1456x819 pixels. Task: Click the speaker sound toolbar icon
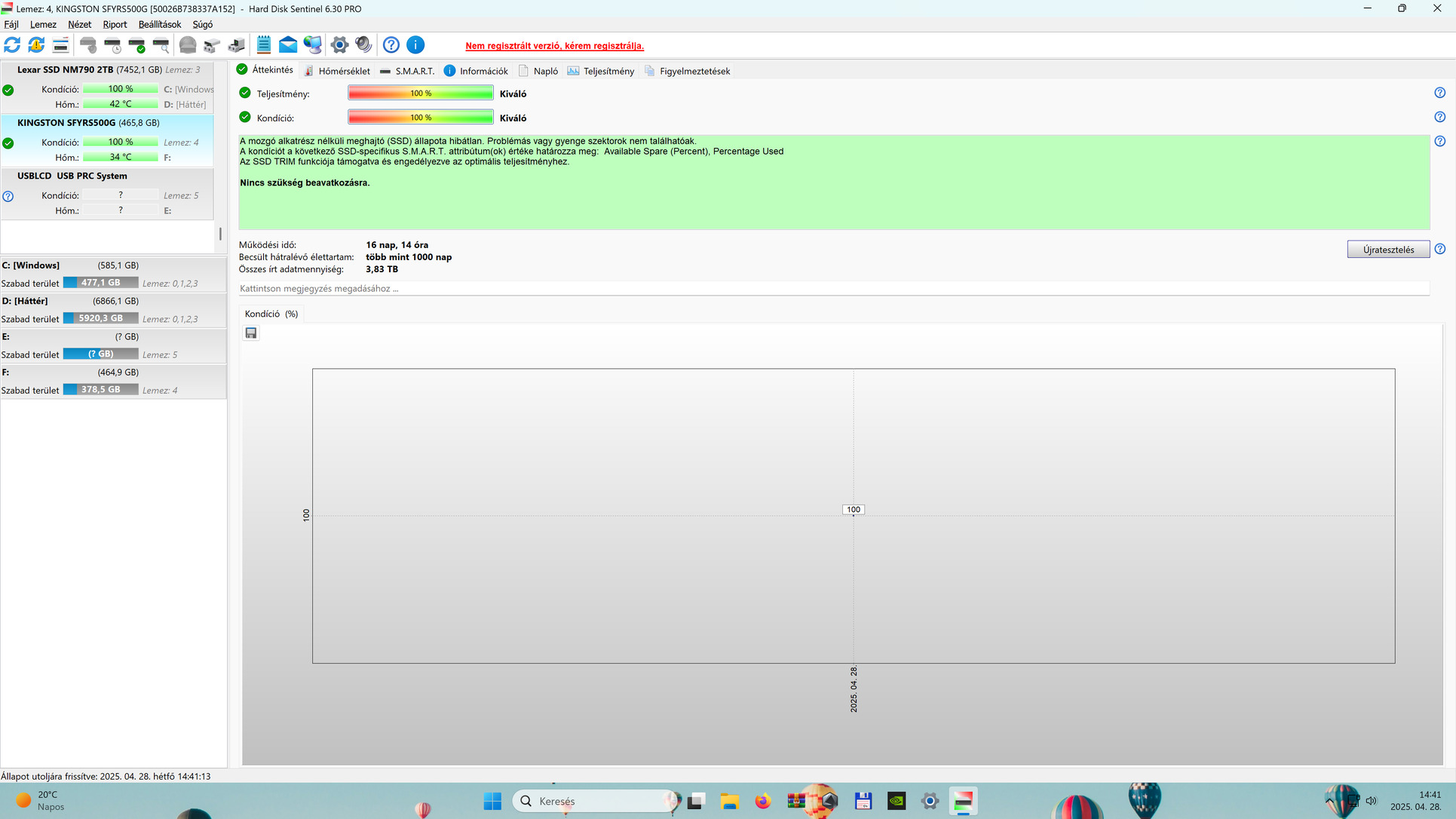pyautogui.click(x=363, y=45)
